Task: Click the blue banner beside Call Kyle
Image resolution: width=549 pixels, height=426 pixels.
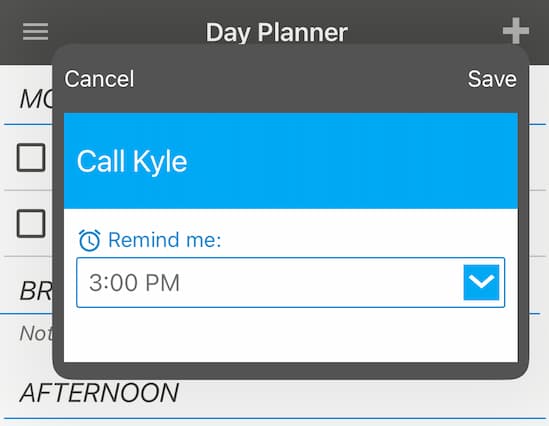Action: (x=350, y=161)
